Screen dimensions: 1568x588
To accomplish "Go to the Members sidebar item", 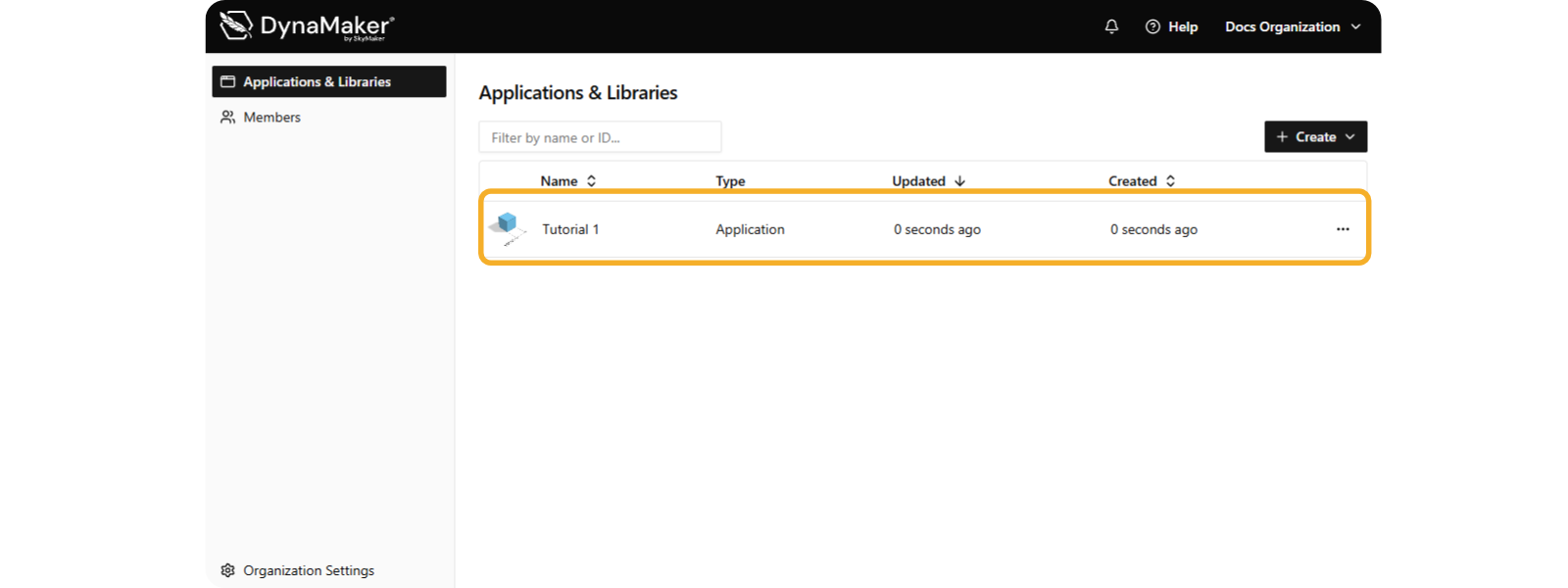I will click(x=329, y=117).
